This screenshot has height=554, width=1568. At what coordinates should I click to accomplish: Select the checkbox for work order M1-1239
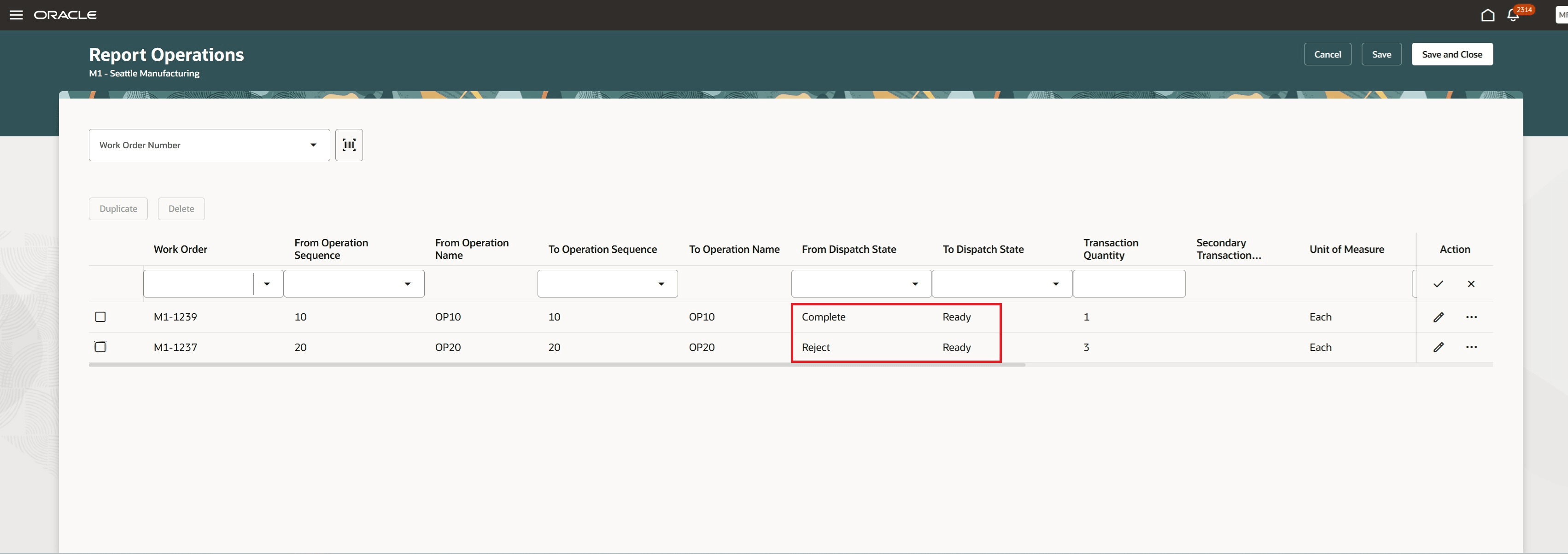tap(100, 316)
